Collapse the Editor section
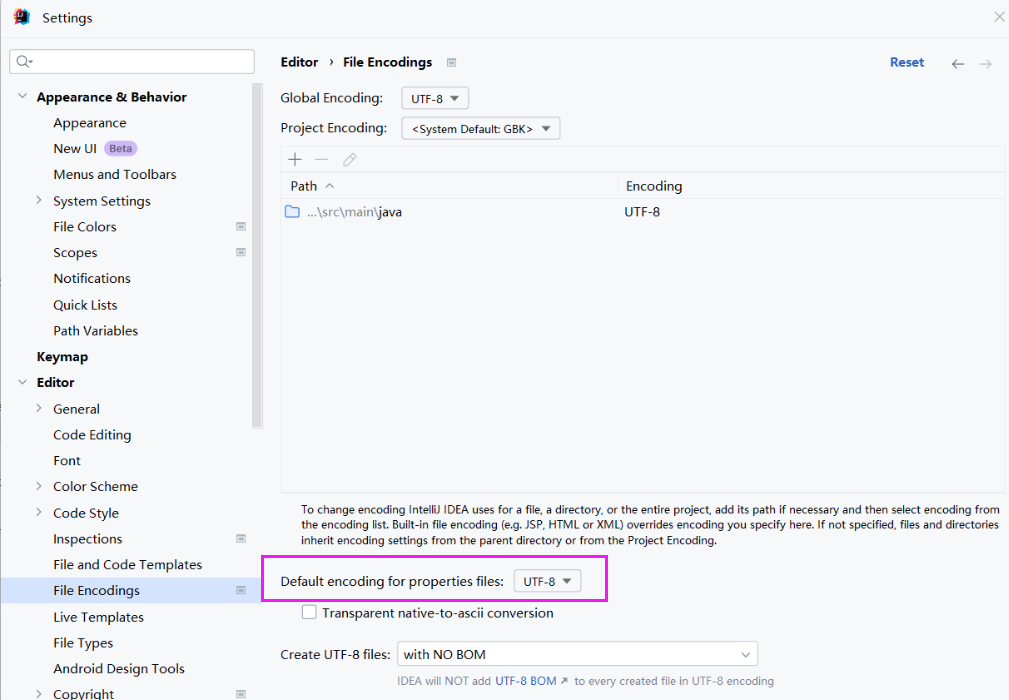 (x=23, y=382)
